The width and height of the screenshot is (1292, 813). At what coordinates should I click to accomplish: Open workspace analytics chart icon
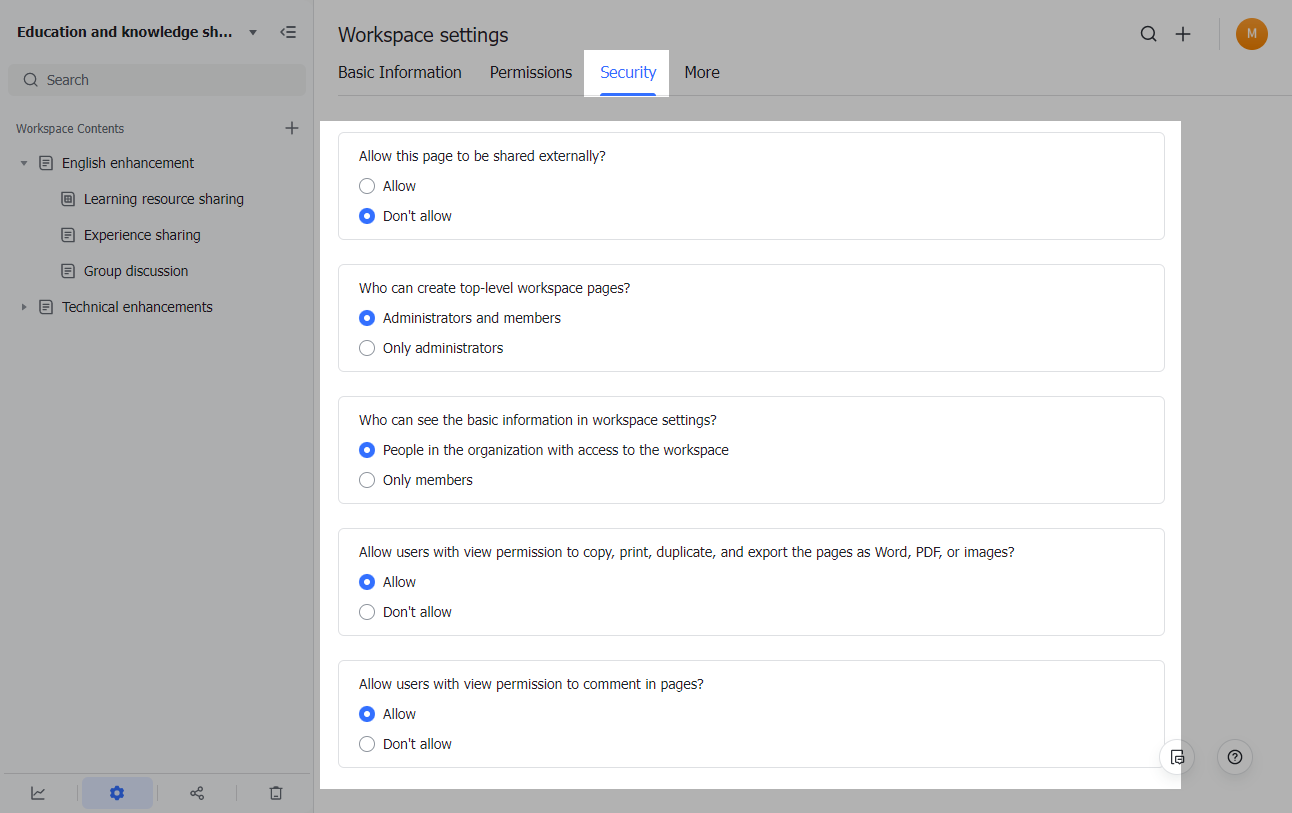click(x=38, y=792)
